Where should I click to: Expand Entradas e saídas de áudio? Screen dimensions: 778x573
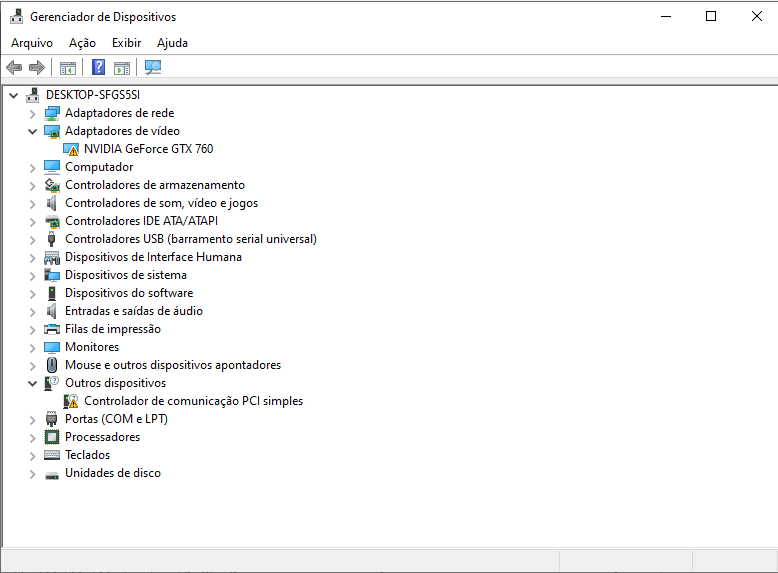click(x=33, y=312)
